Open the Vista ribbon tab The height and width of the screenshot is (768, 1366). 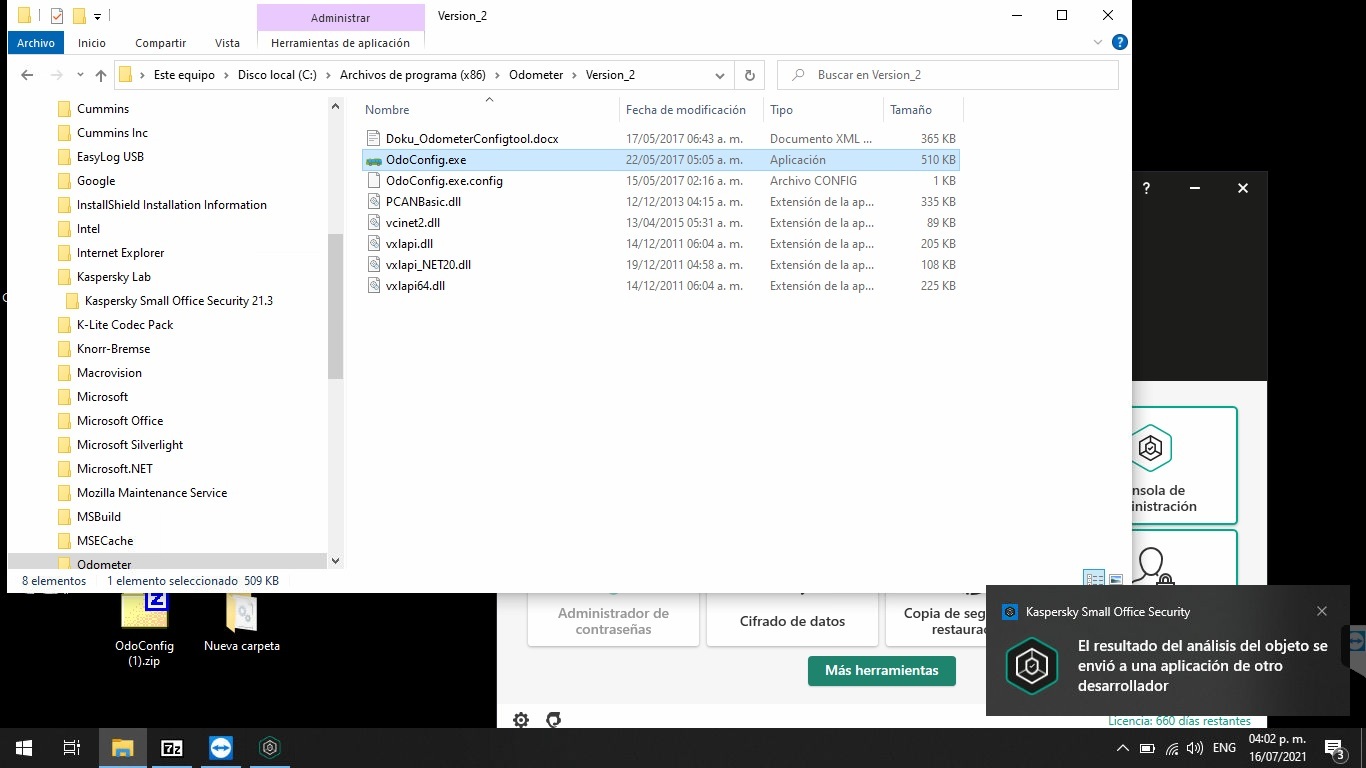(227, 43)
